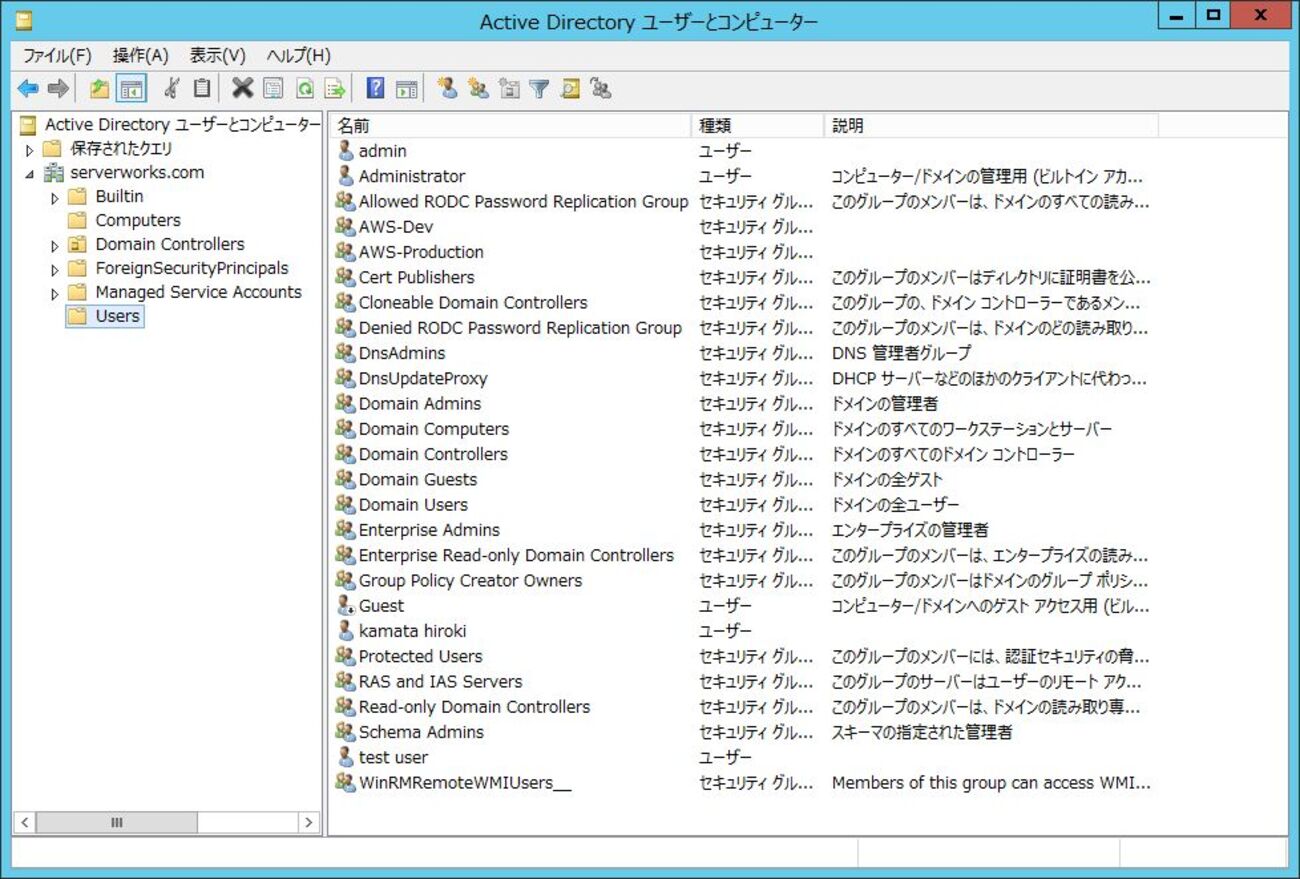Create a new group from the toolbar
The image size is (1300, 879).
[x=477, y=88]
